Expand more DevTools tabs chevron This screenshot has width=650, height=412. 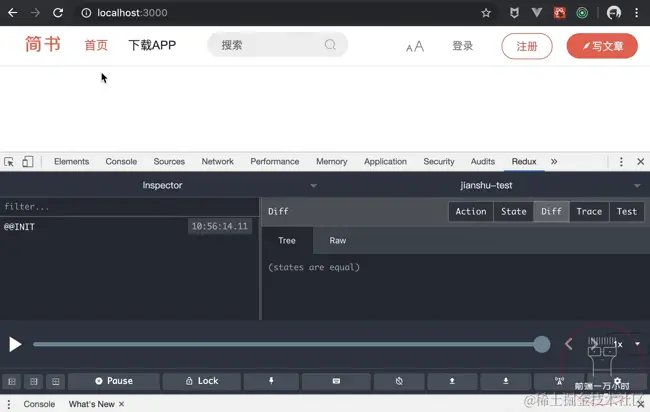[x=554, y=162]
